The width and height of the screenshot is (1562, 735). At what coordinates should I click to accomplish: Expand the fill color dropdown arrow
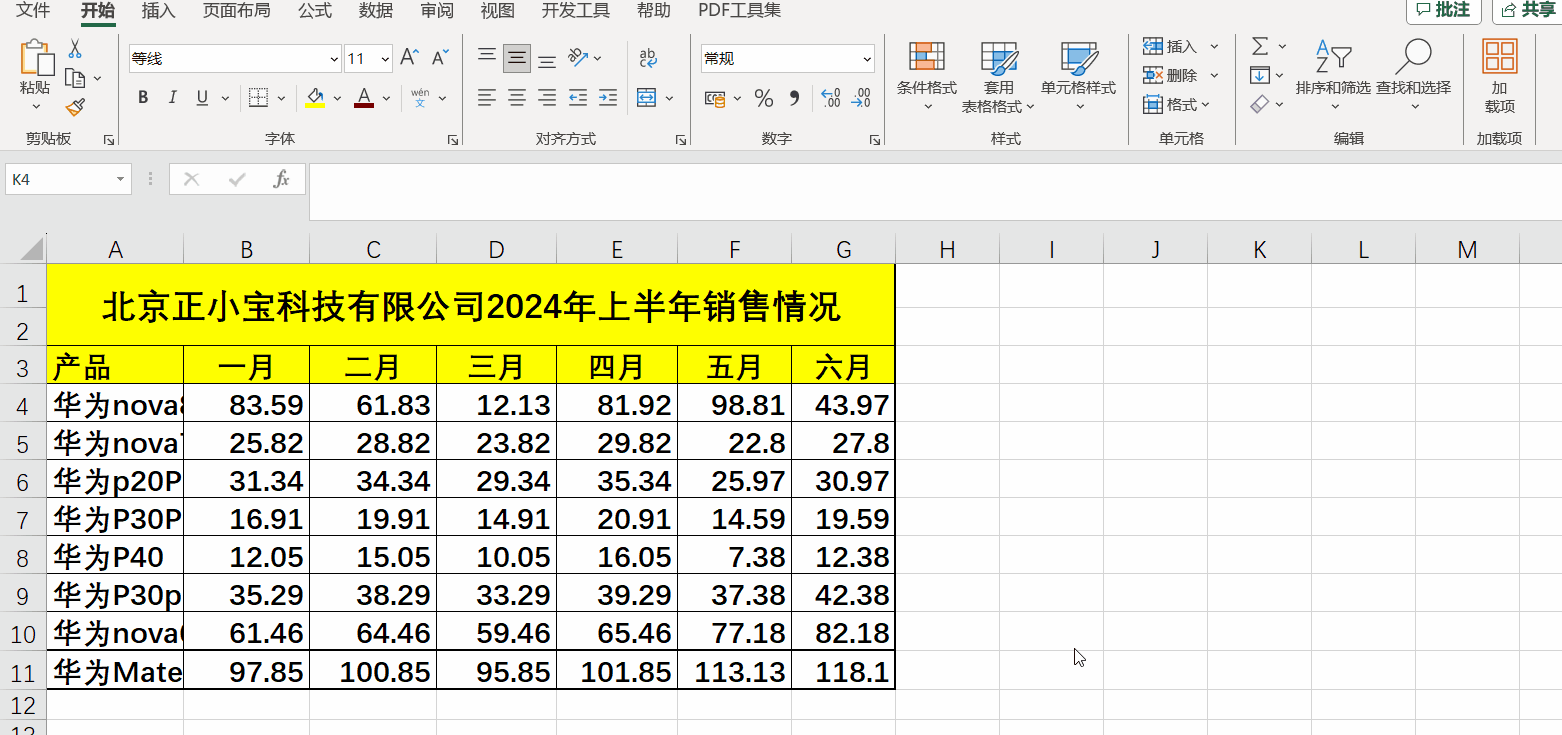[x=337, y=97]
